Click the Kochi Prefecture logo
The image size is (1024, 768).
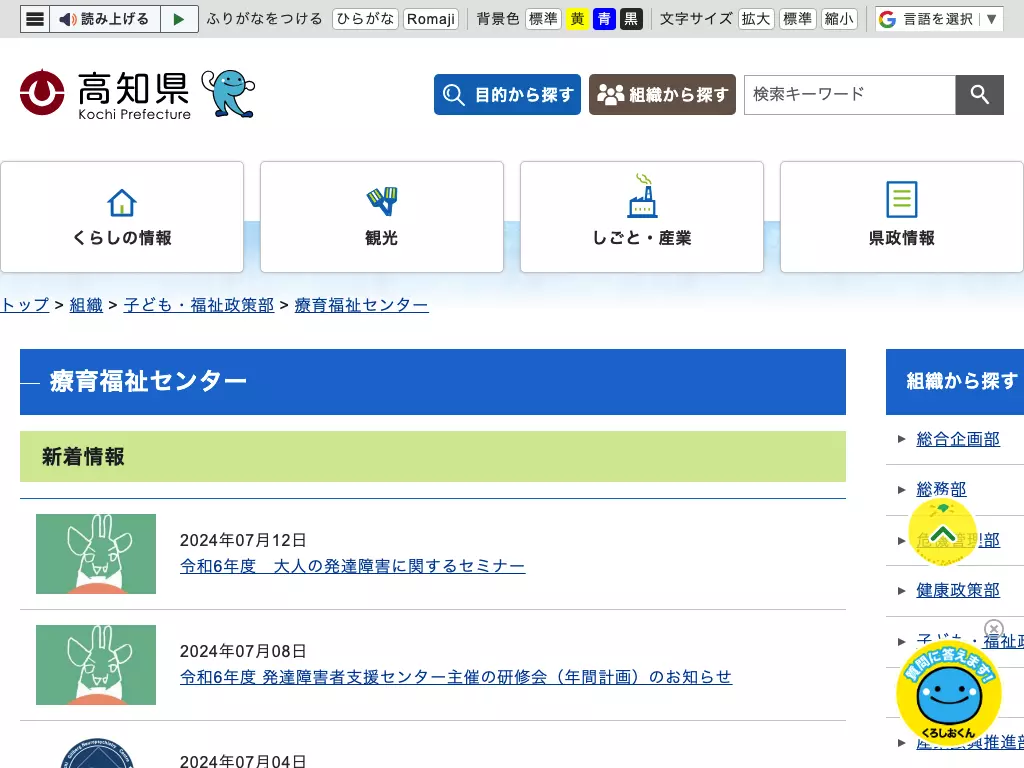point(105,95)
